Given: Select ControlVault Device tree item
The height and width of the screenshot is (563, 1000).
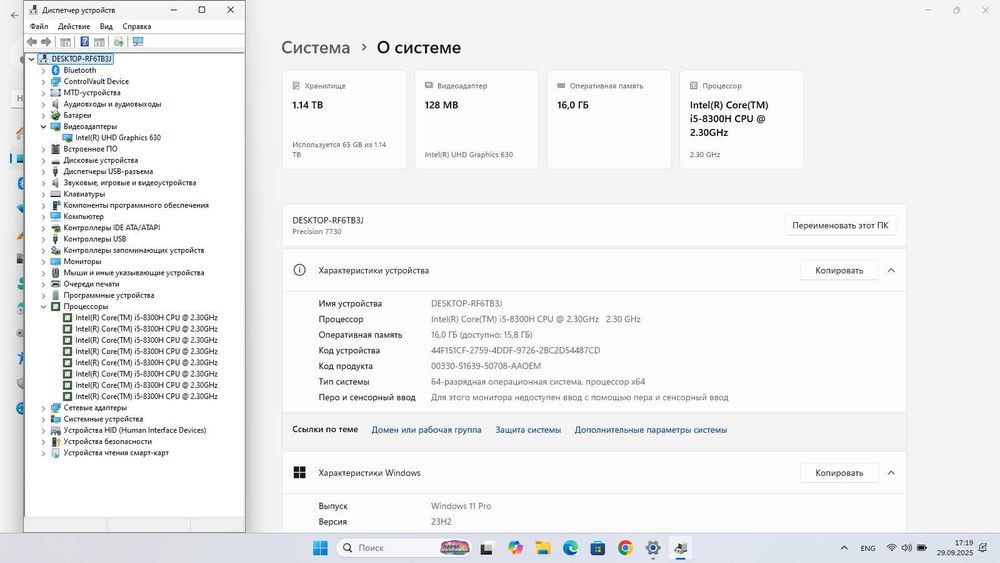Looking at the screenshot, I should [x=96, y=82].
